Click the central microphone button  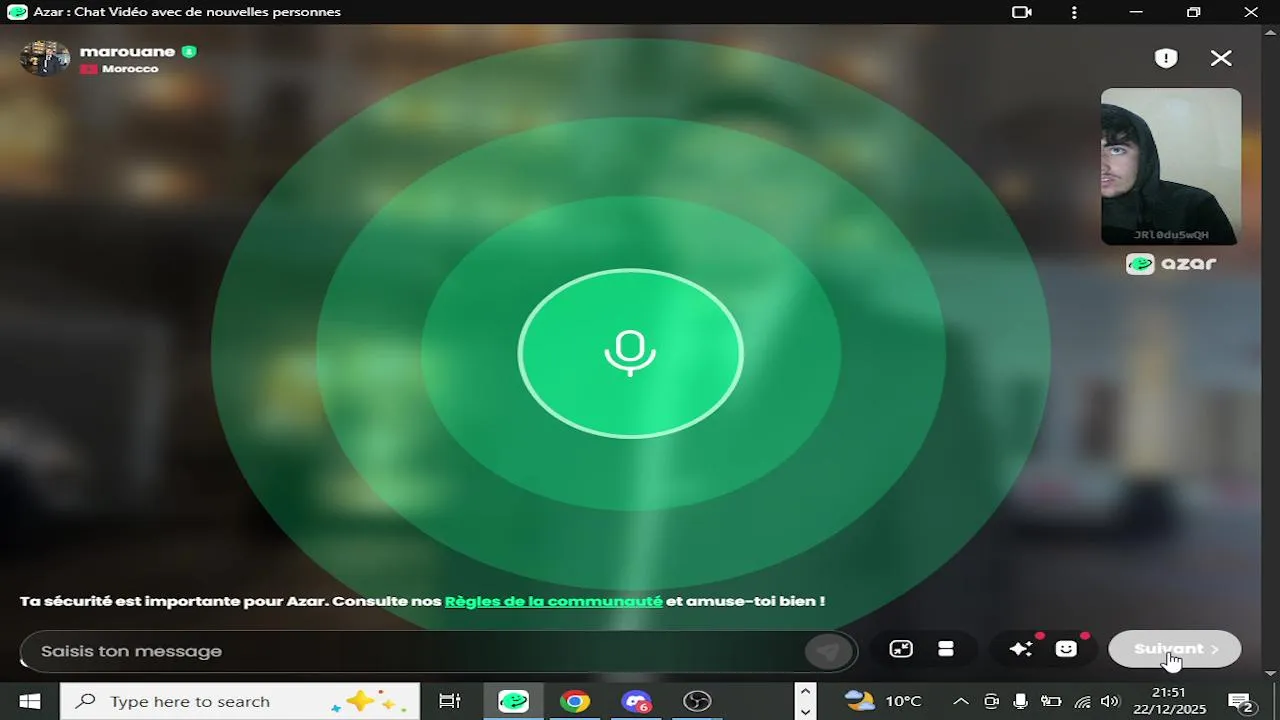[630, 353]
